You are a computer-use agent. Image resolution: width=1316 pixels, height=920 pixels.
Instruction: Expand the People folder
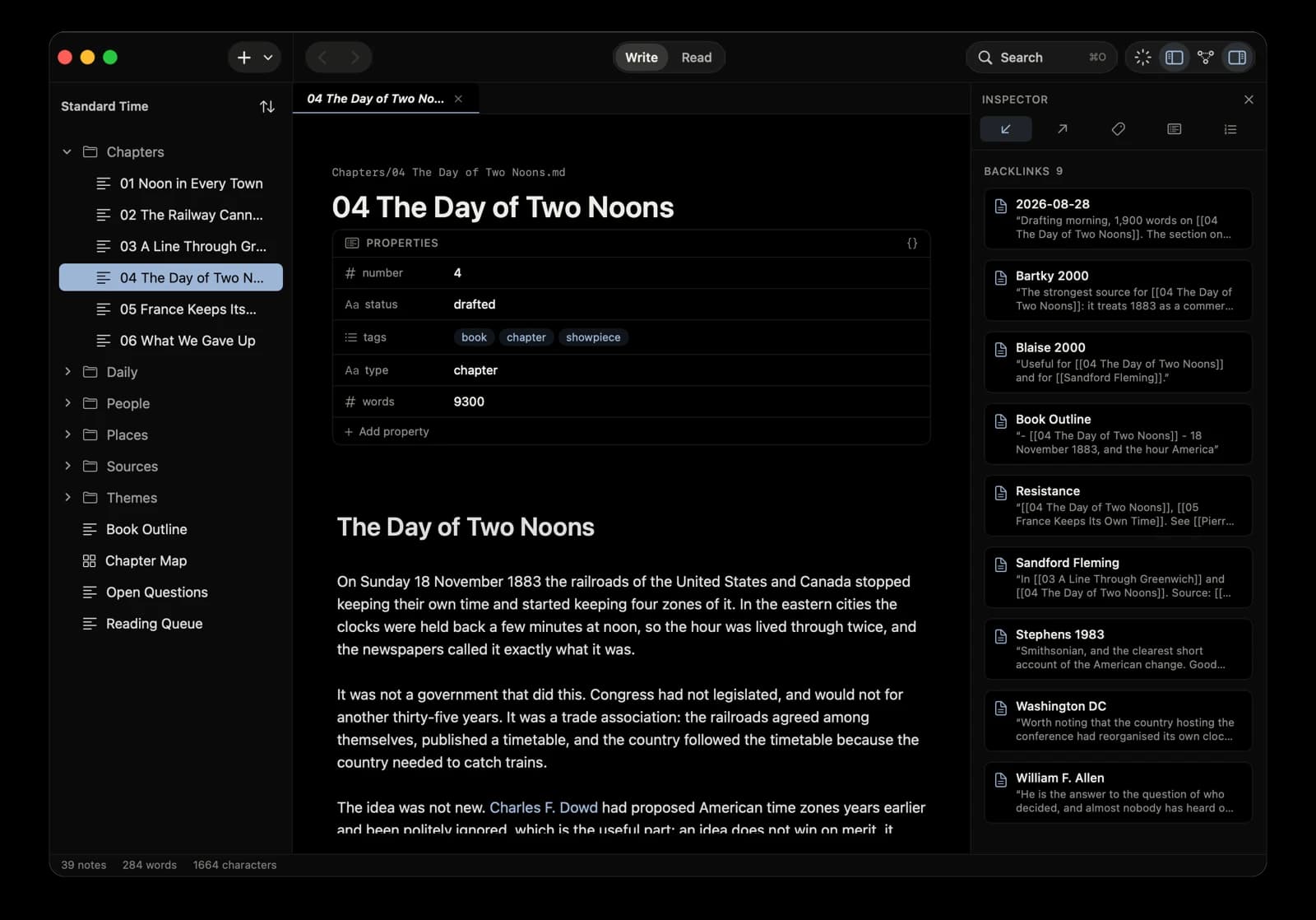click(x=67, y=403)
